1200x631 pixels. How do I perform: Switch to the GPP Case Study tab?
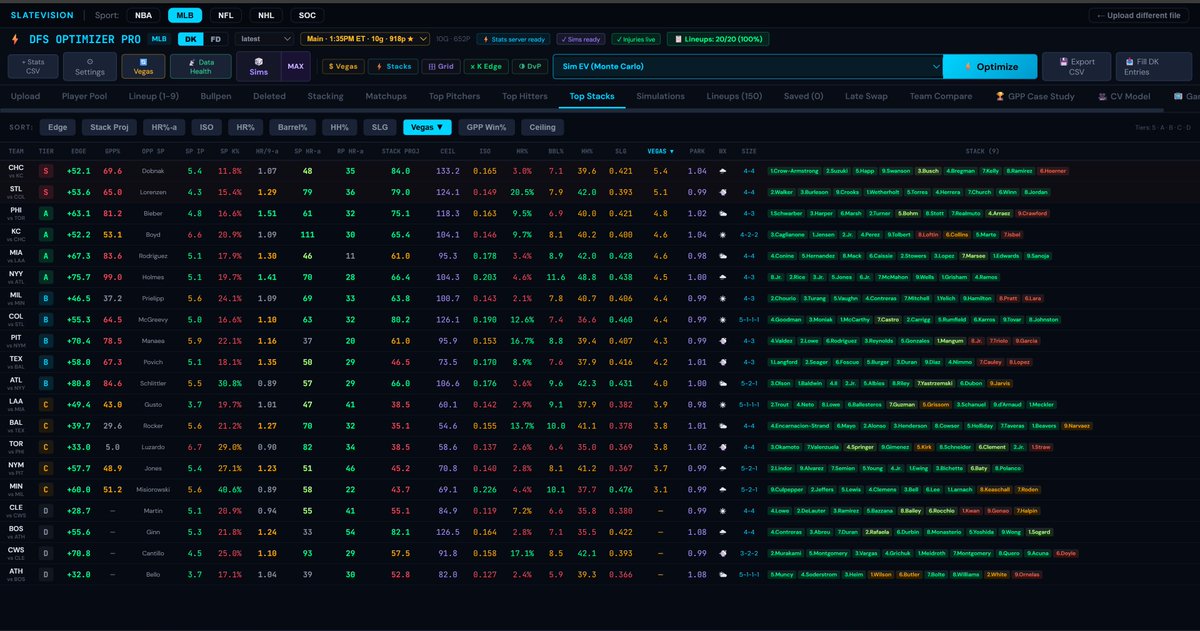[1033, 96]
